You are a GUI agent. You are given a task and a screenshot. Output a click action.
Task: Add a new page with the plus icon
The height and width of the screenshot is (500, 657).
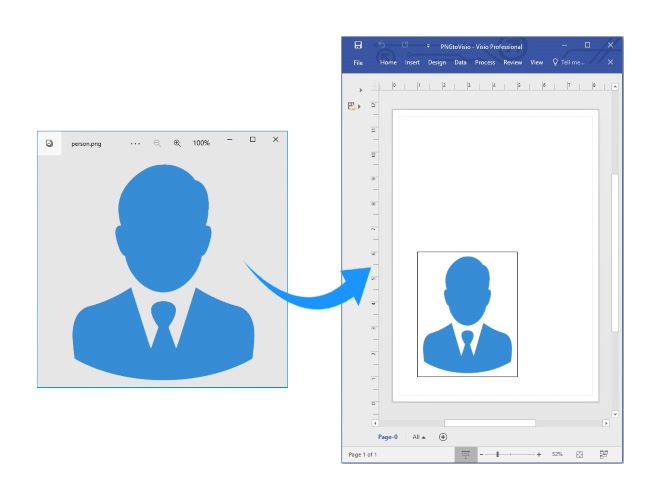click(x=443, y=437)
